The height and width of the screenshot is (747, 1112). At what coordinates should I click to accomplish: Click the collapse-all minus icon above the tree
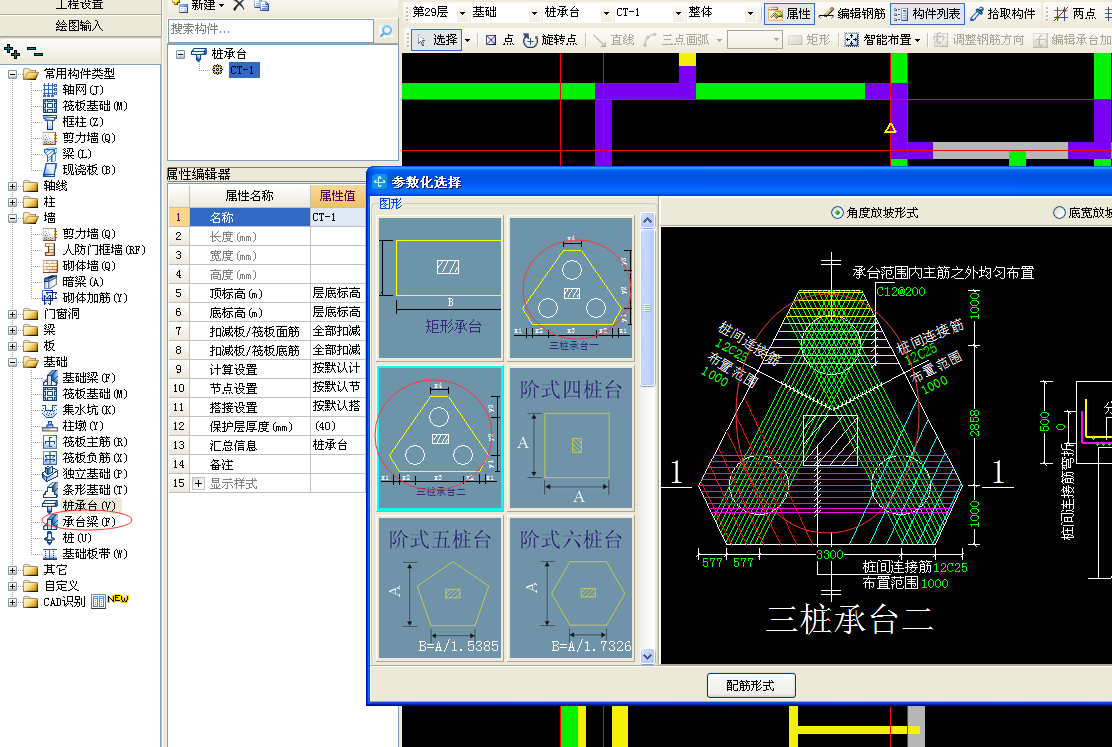pyautogui.click(x=35, y=52)
